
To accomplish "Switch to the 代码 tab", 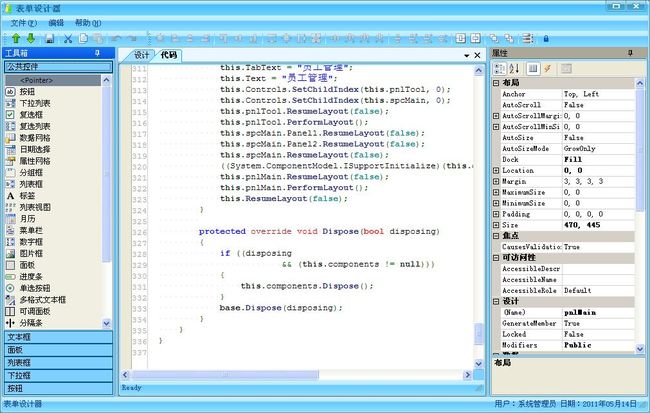I will pyautogui.click(x=169, y=55).
